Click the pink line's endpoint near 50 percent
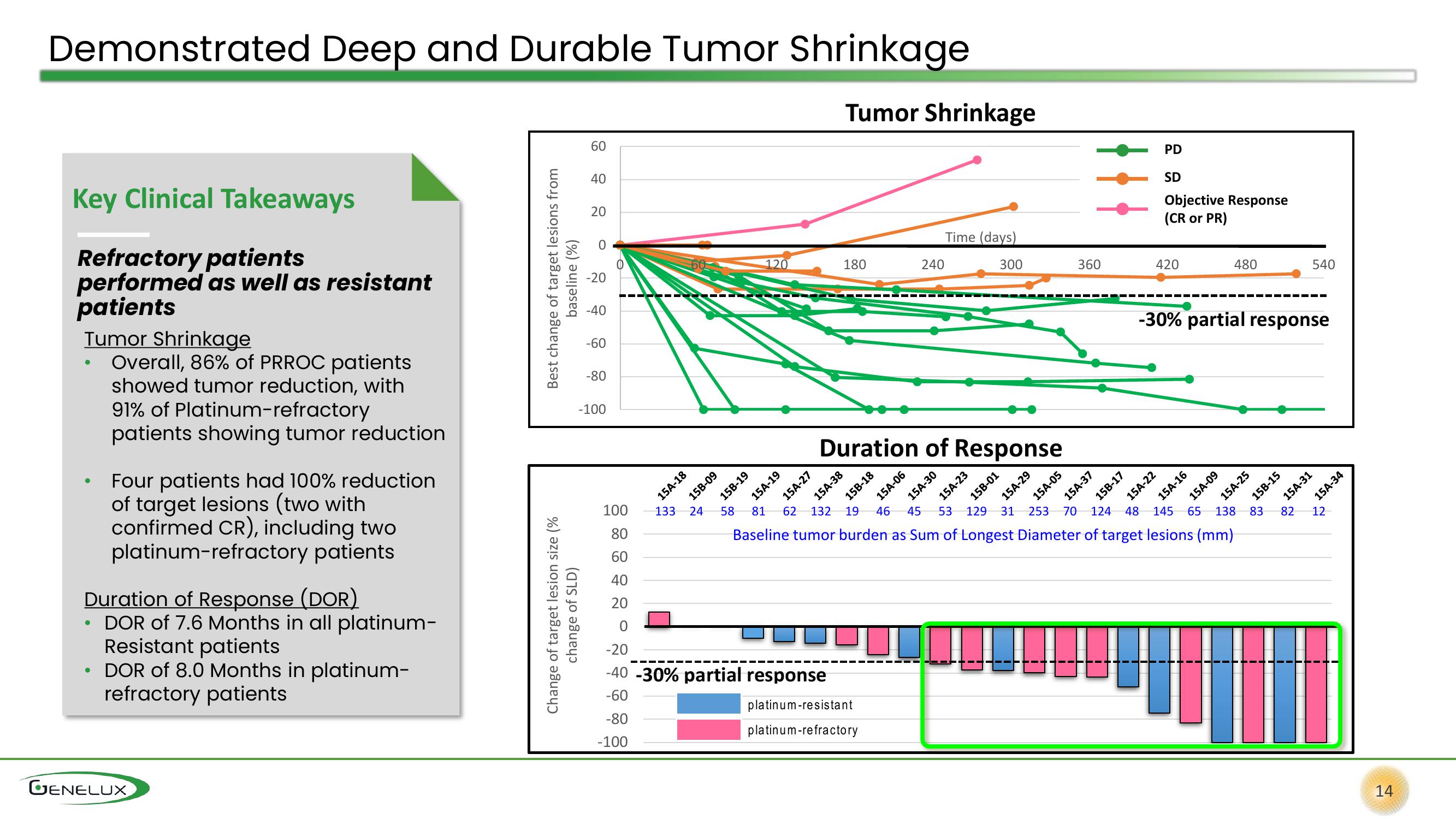 pos(977,160)
